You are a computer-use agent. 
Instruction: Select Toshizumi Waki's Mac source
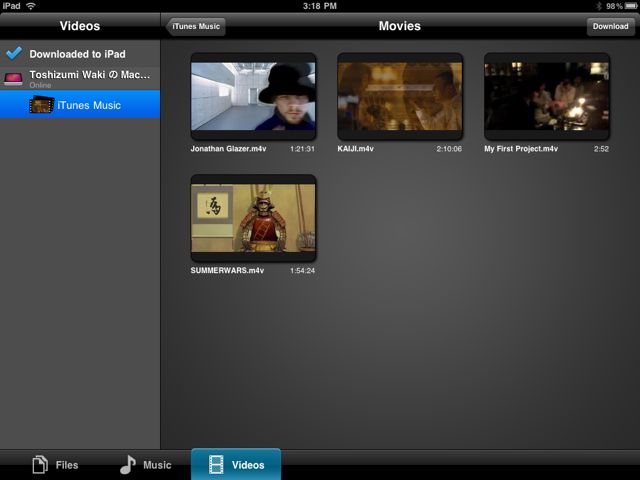coord(80,79)
